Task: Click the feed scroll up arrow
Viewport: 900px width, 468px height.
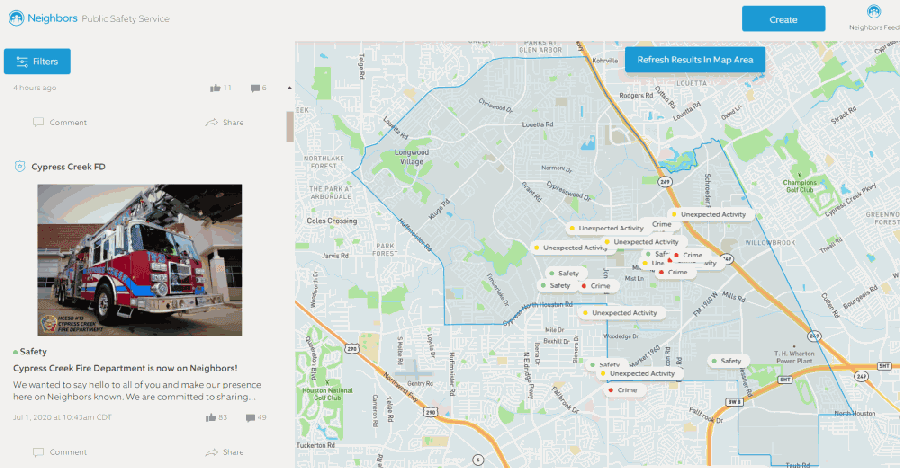Action: [x=290, y=88]
